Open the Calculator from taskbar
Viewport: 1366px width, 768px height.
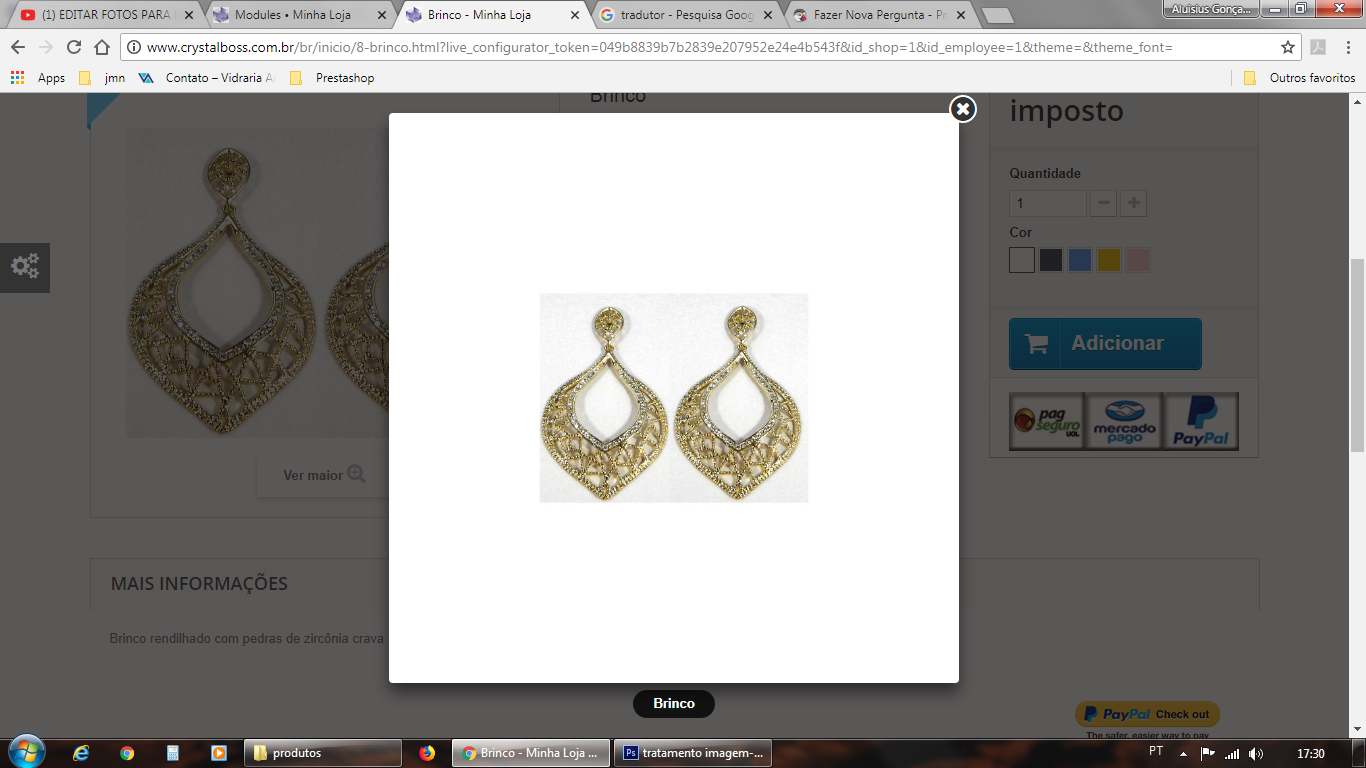(173, 753)
